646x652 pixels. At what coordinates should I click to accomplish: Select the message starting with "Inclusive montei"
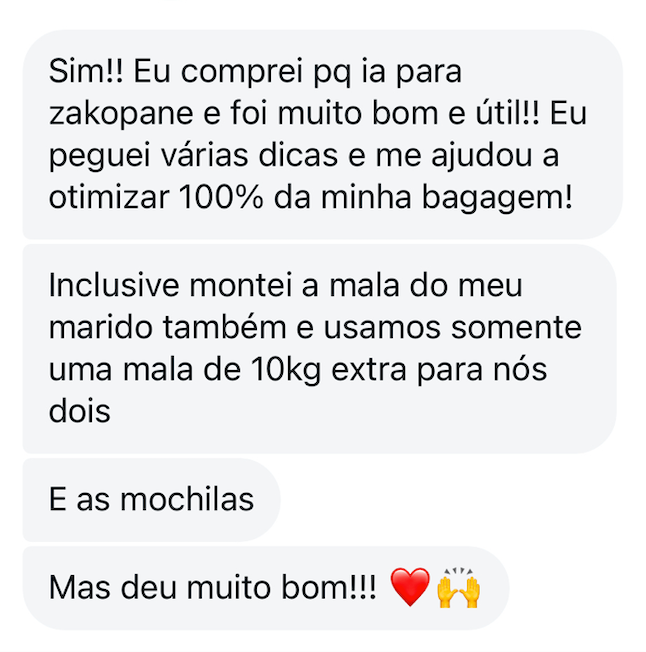[x=319, y=348]
